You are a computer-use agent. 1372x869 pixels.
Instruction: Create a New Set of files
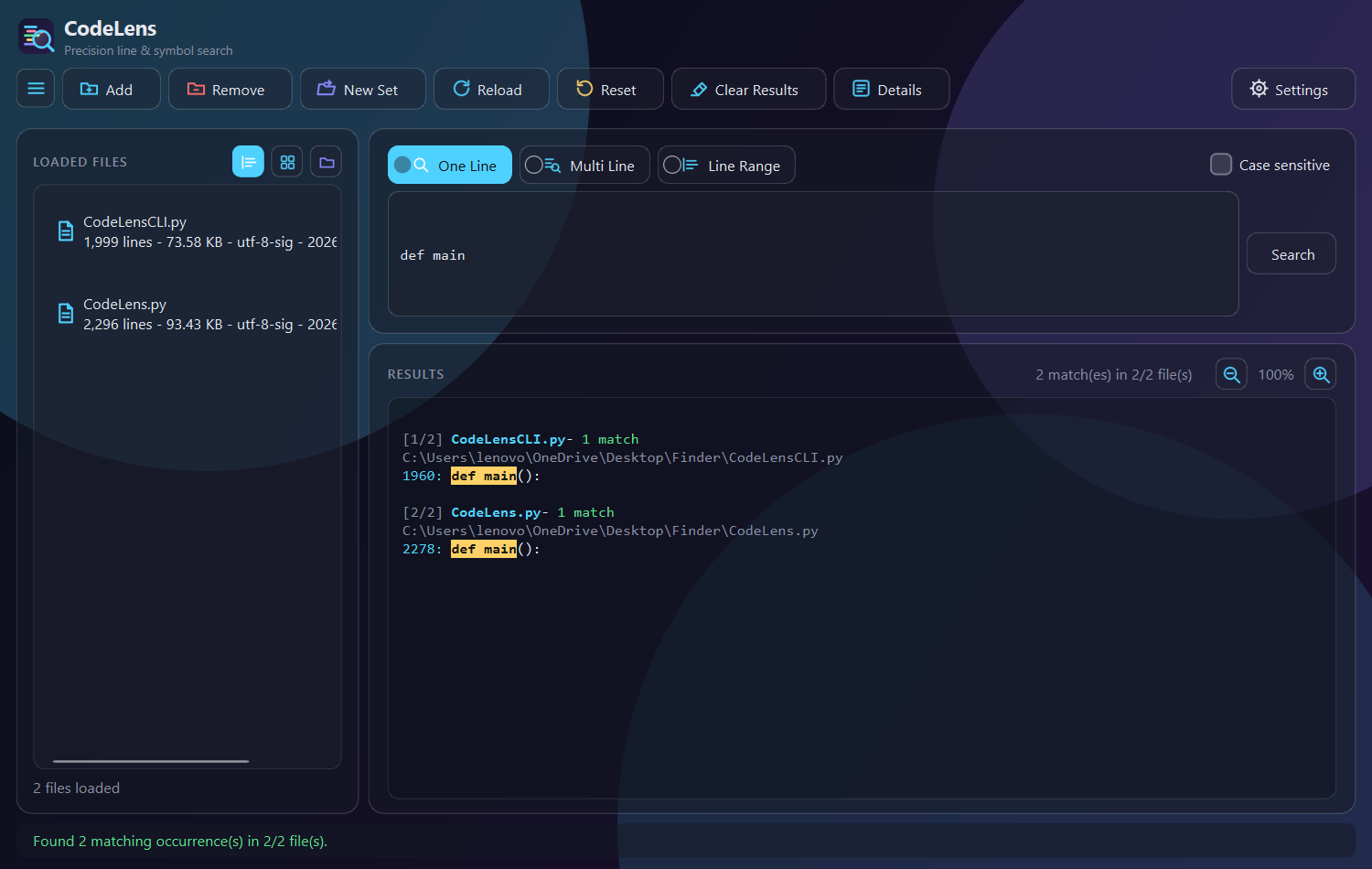[363, 89]
